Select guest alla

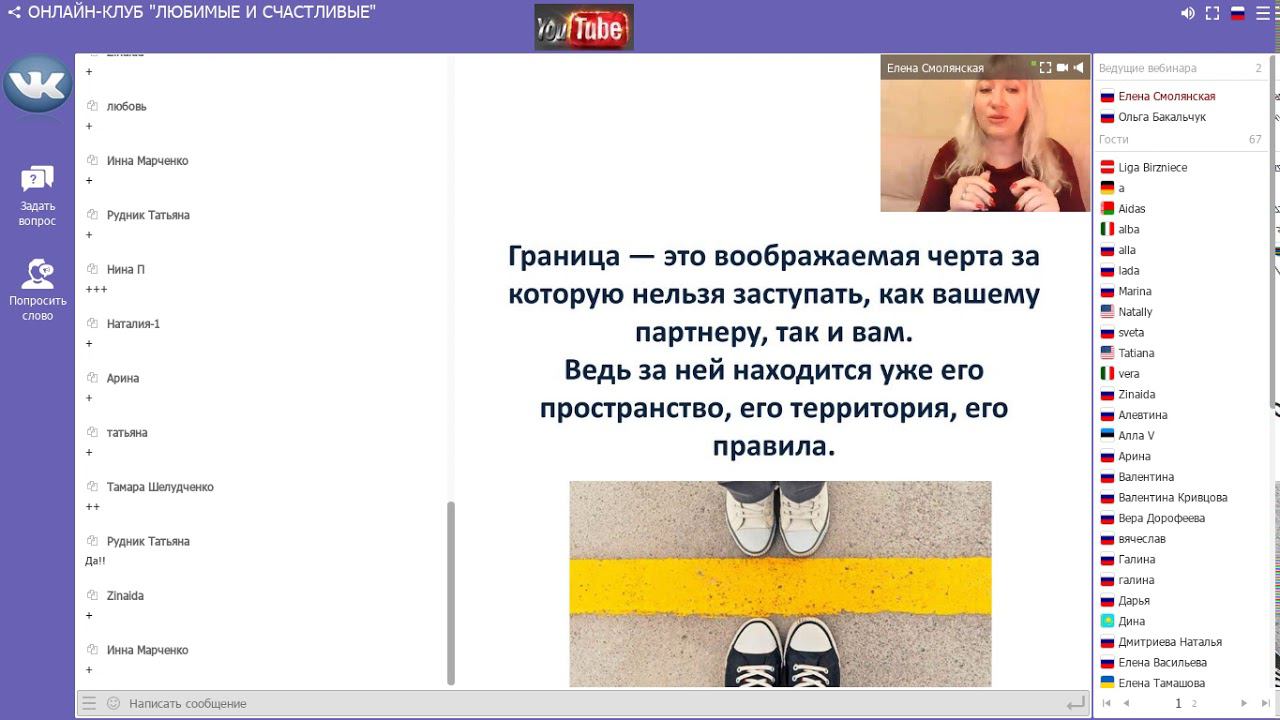(1127, 250)
